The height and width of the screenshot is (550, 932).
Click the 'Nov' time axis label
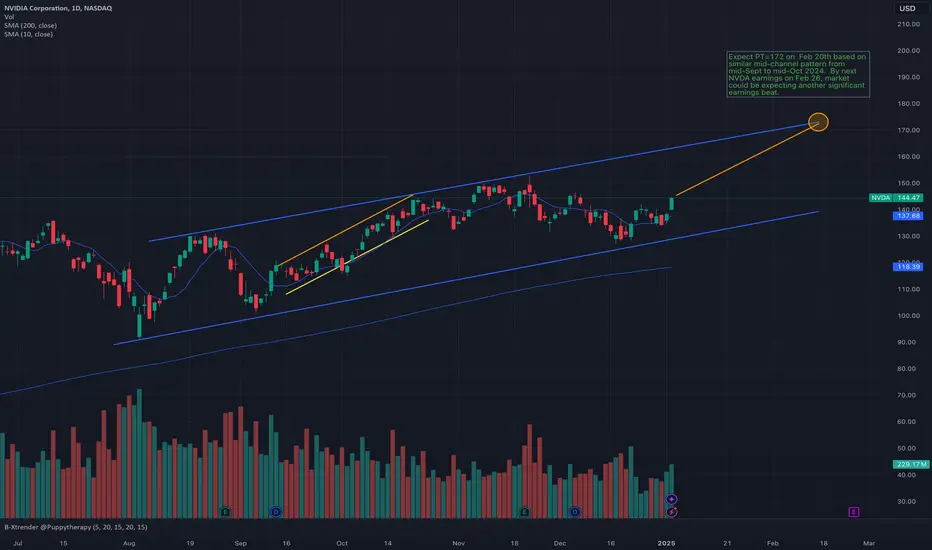(x=458, y=543)
